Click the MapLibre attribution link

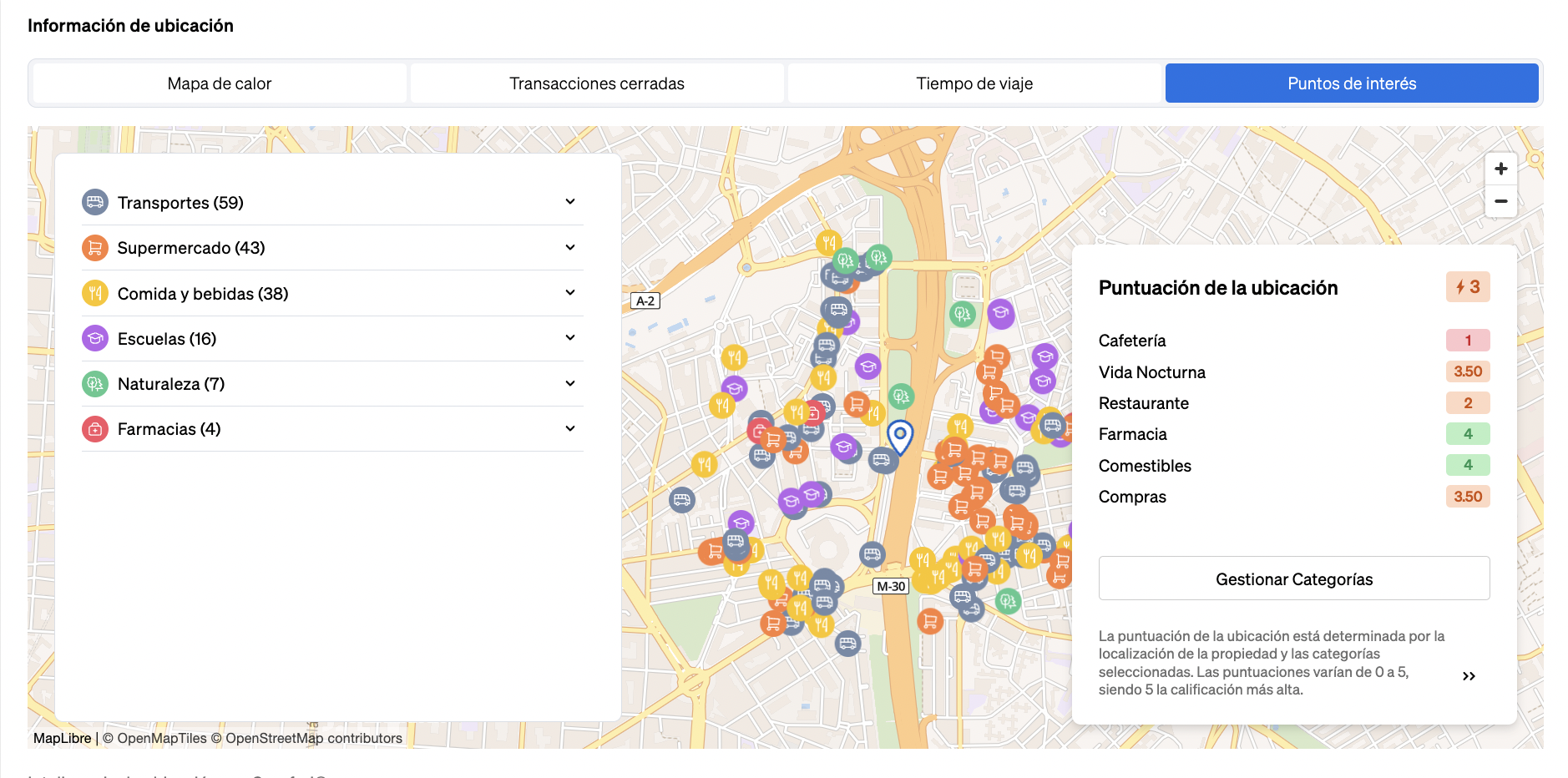(63, 739)
